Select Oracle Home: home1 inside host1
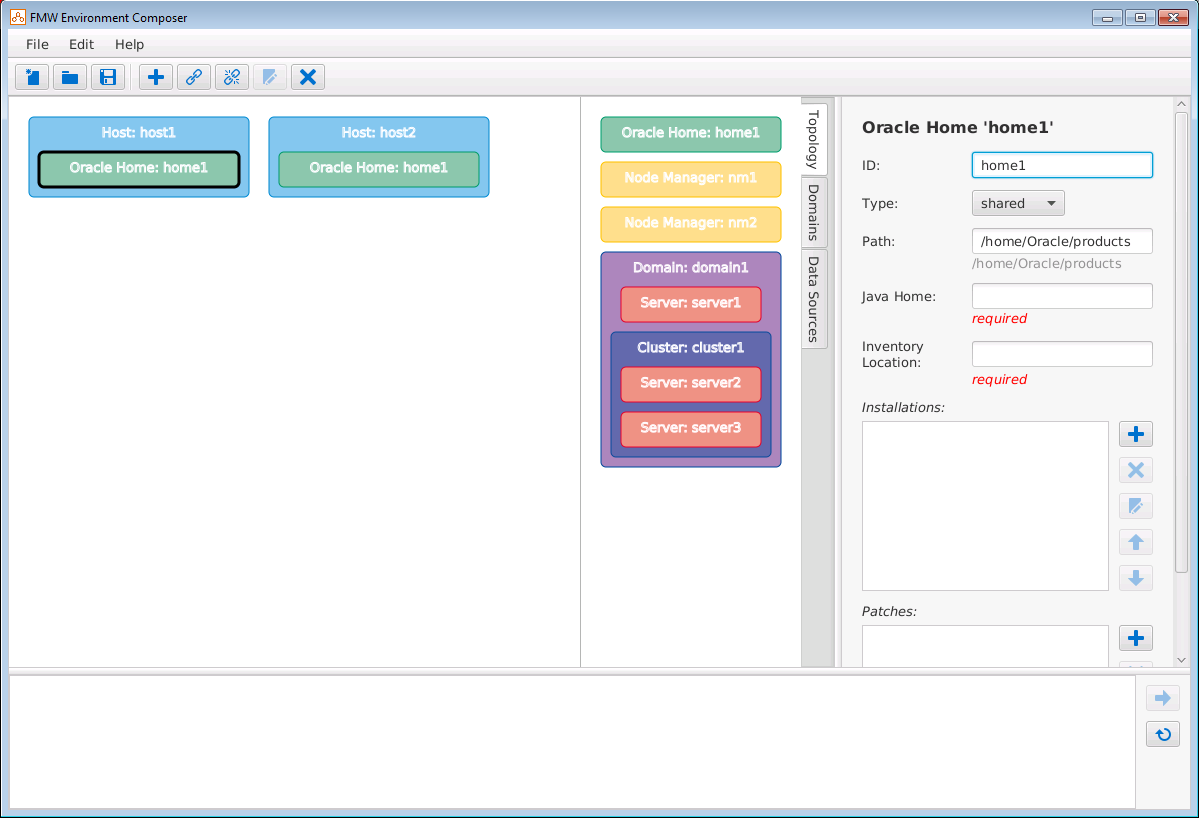1199x818 pixels. [139, 168]
